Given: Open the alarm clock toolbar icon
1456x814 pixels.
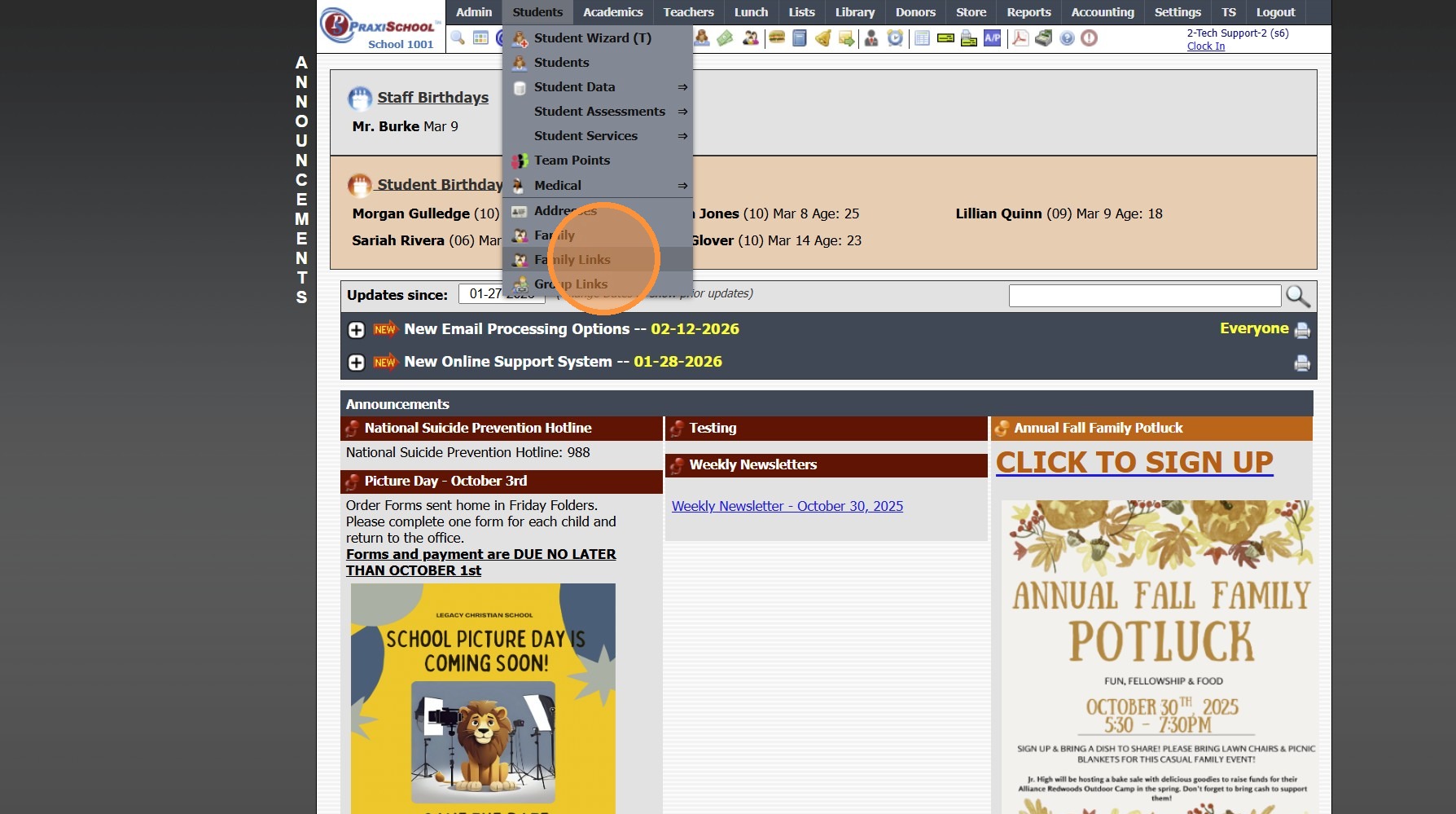Looking at the screenshot, I should click(895, 37).
